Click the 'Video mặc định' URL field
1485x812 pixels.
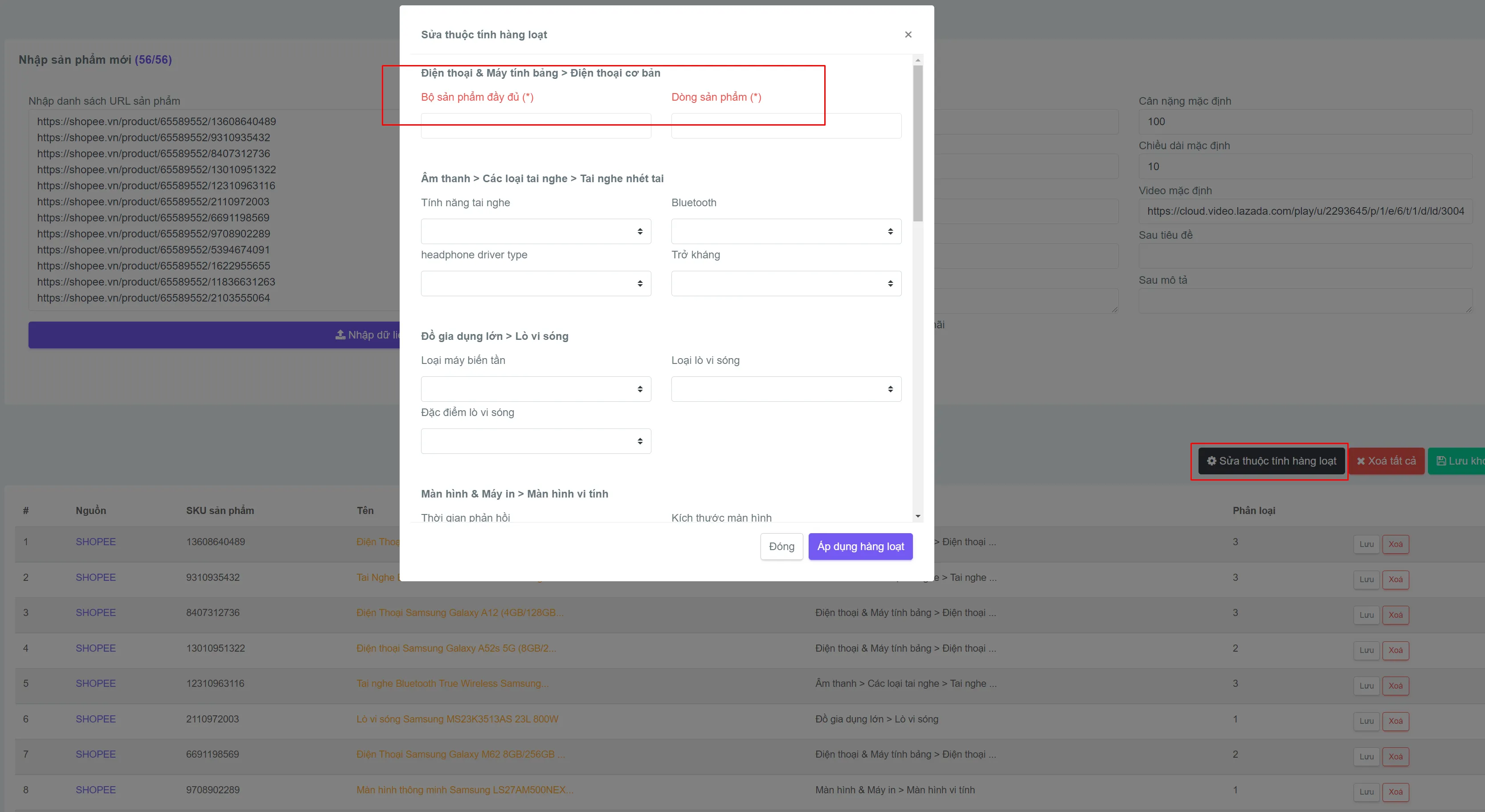click(1305, 211)
